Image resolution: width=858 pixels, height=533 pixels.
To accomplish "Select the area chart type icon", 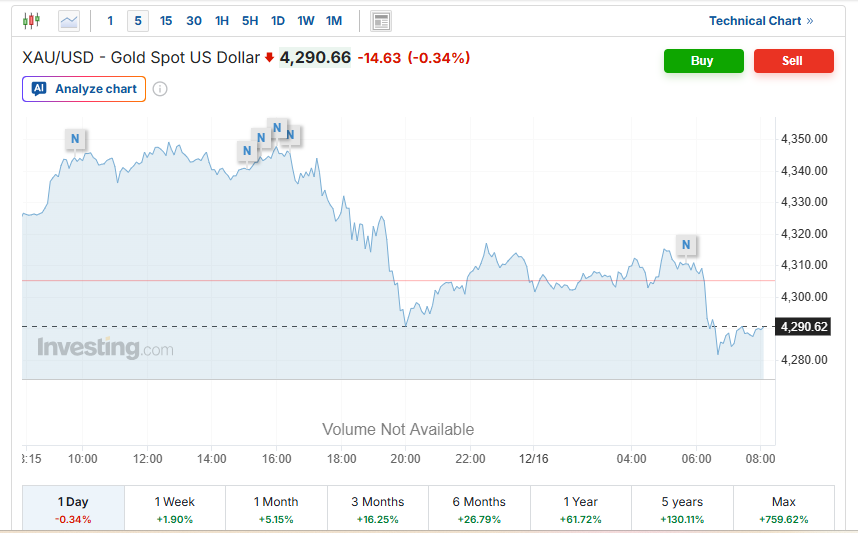I will (69, 20).
